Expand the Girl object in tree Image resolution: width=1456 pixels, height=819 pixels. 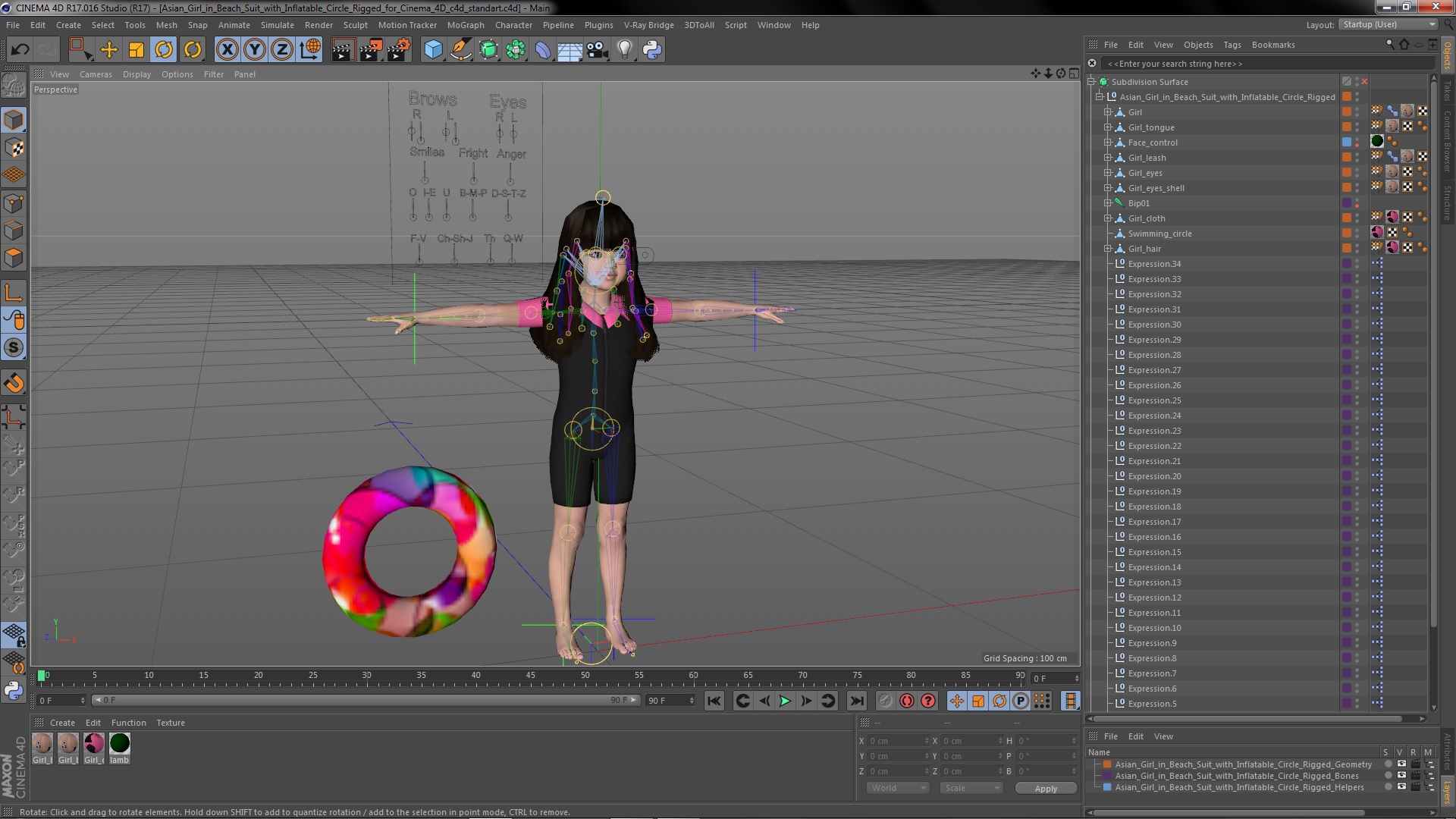coord(1108,112)
